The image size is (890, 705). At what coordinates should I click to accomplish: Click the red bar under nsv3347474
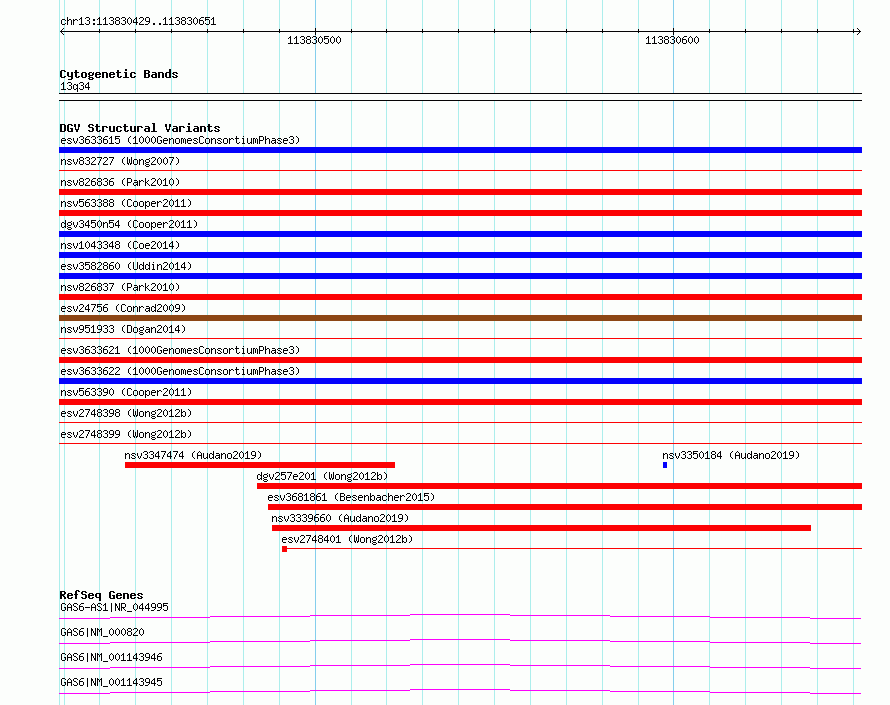(260, 465)
